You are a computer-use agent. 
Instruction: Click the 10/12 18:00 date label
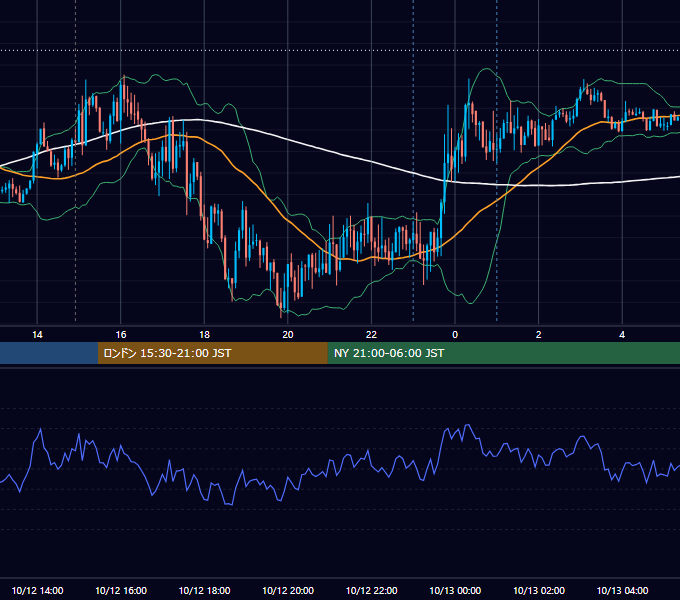(x=204, y=590)
